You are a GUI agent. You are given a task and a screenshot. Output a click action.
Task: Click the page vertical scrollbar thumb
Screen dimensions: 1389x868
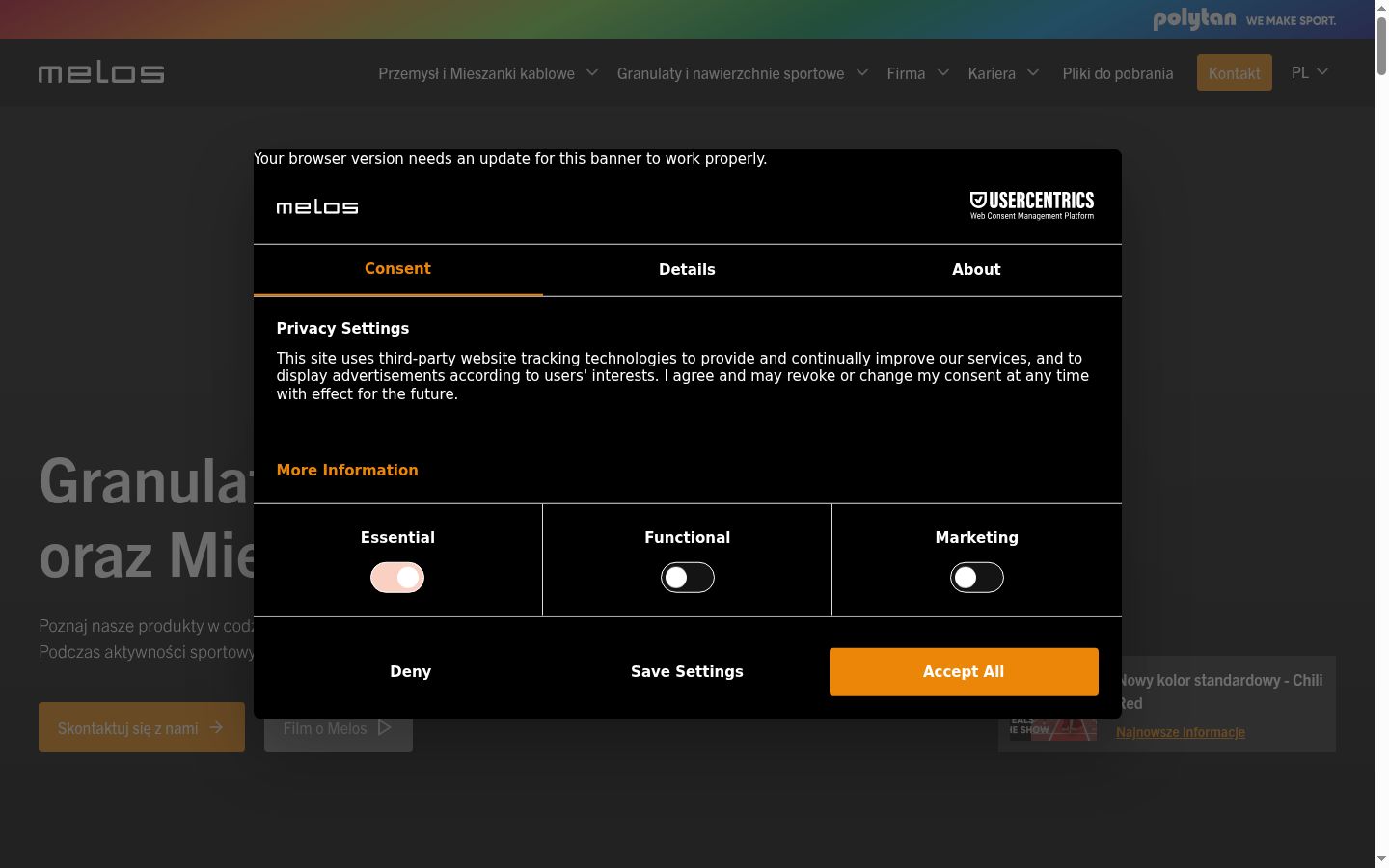tap(1381, 45)
